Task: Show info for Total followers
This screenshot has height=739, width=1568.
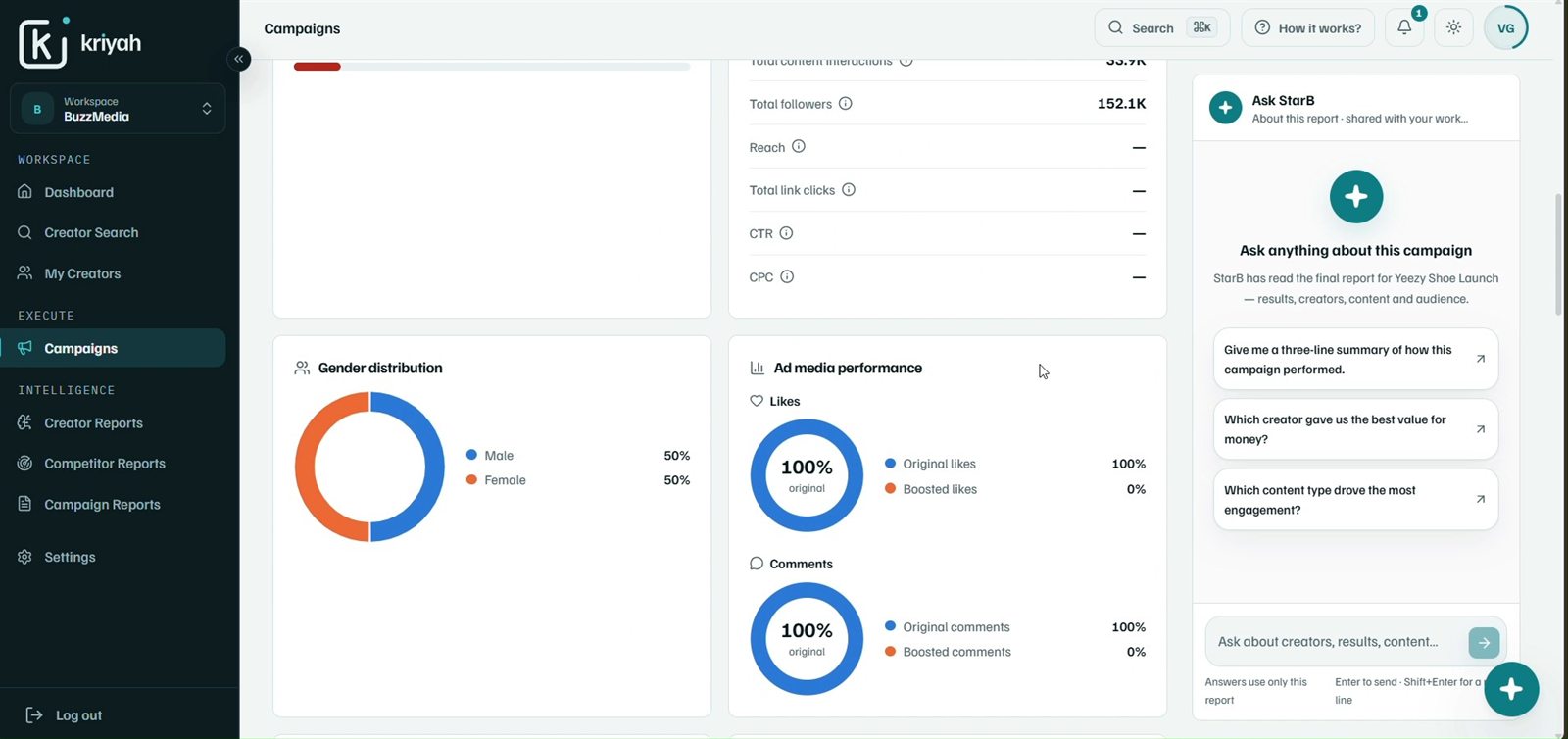Action: coord(846,103)
